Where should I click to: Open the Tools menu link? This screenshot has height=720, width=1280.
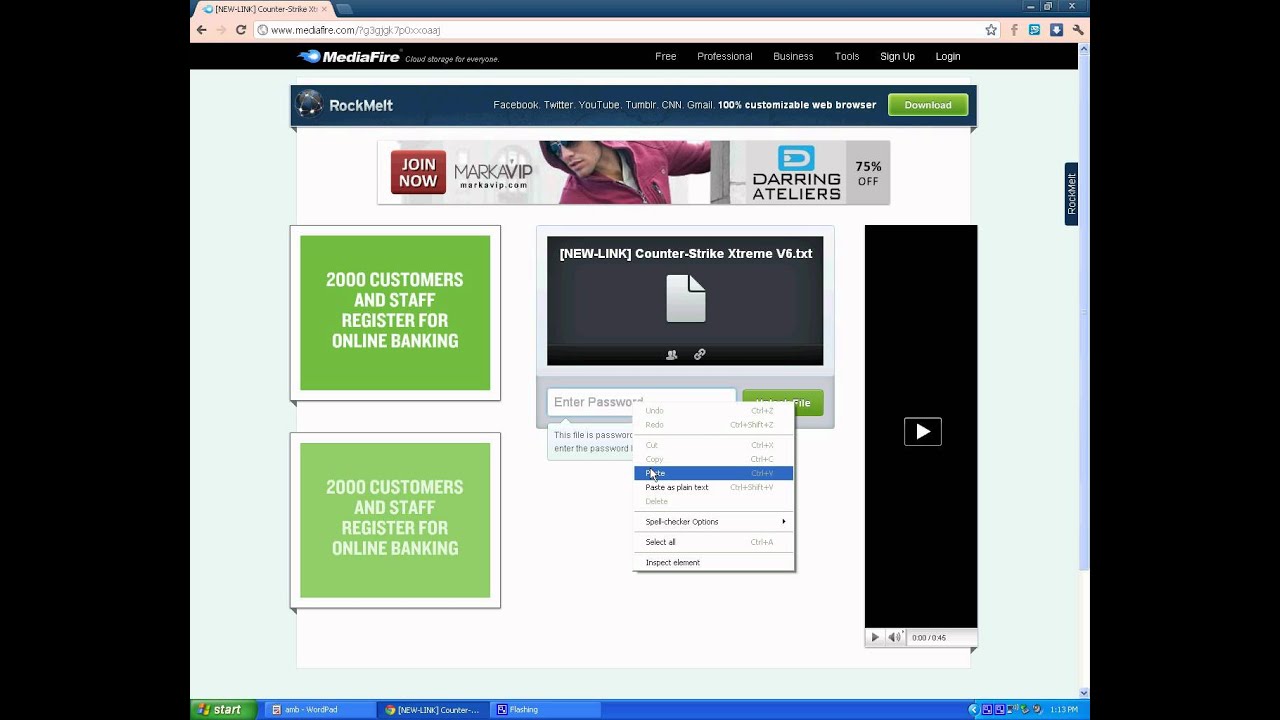[847, 57]
